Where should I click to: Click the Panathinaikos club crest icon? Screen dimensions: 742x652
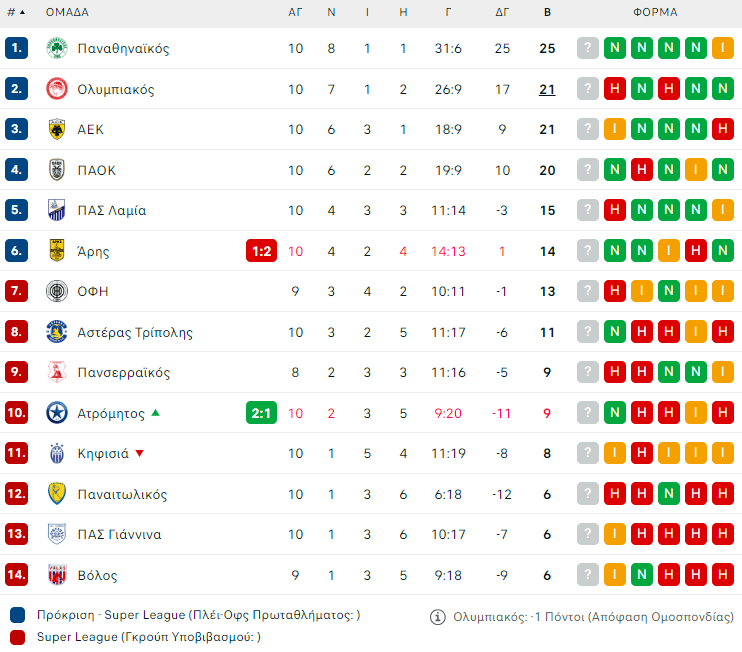click(57, 48)
